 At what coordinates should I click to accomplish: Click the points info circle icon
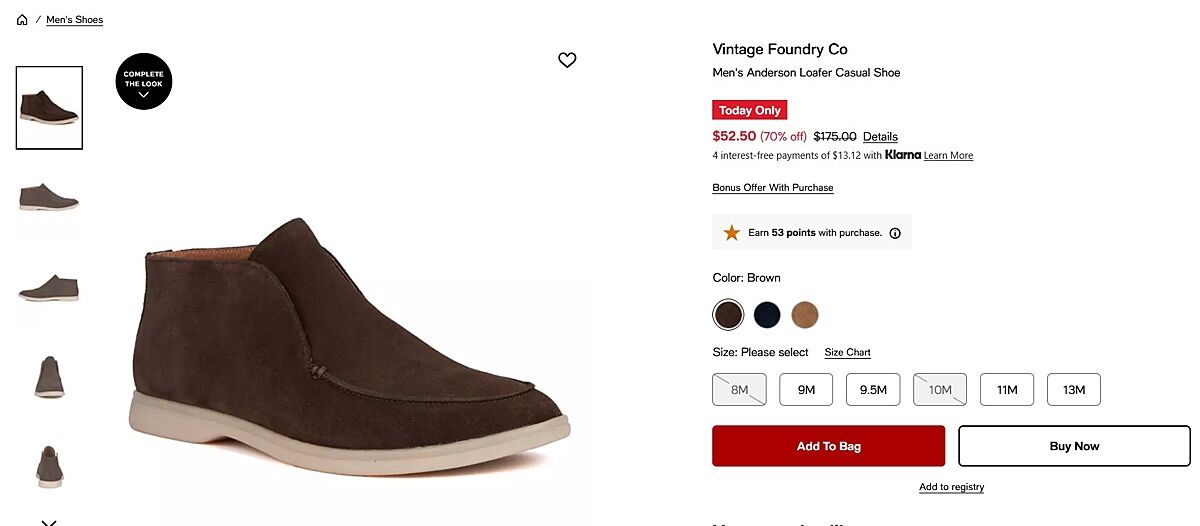point(895,233)
